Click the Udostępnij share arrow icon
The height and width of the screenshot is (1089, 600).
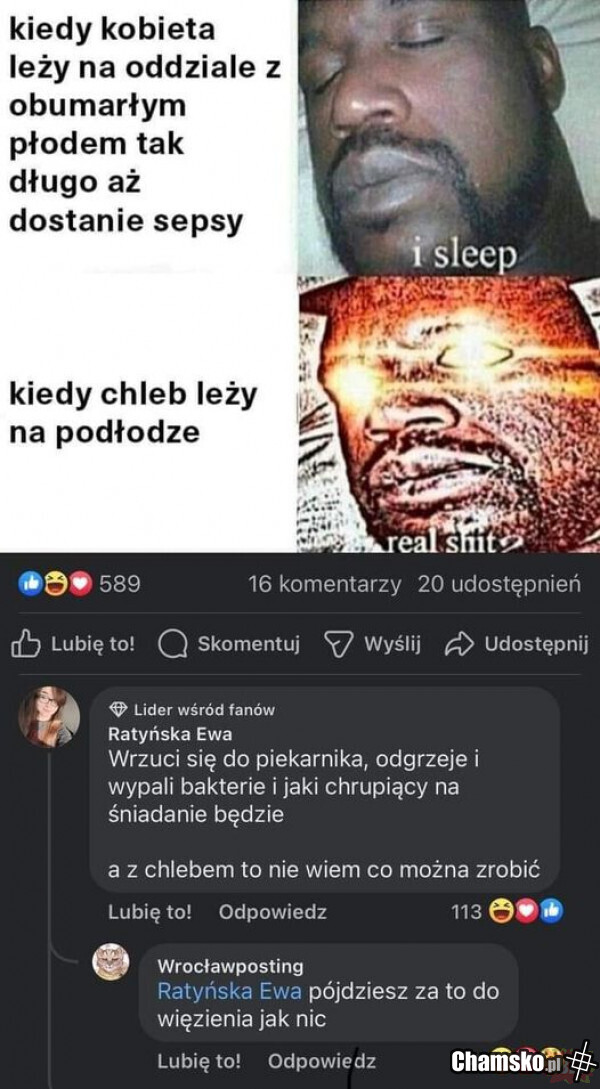[x=459, y=645]
